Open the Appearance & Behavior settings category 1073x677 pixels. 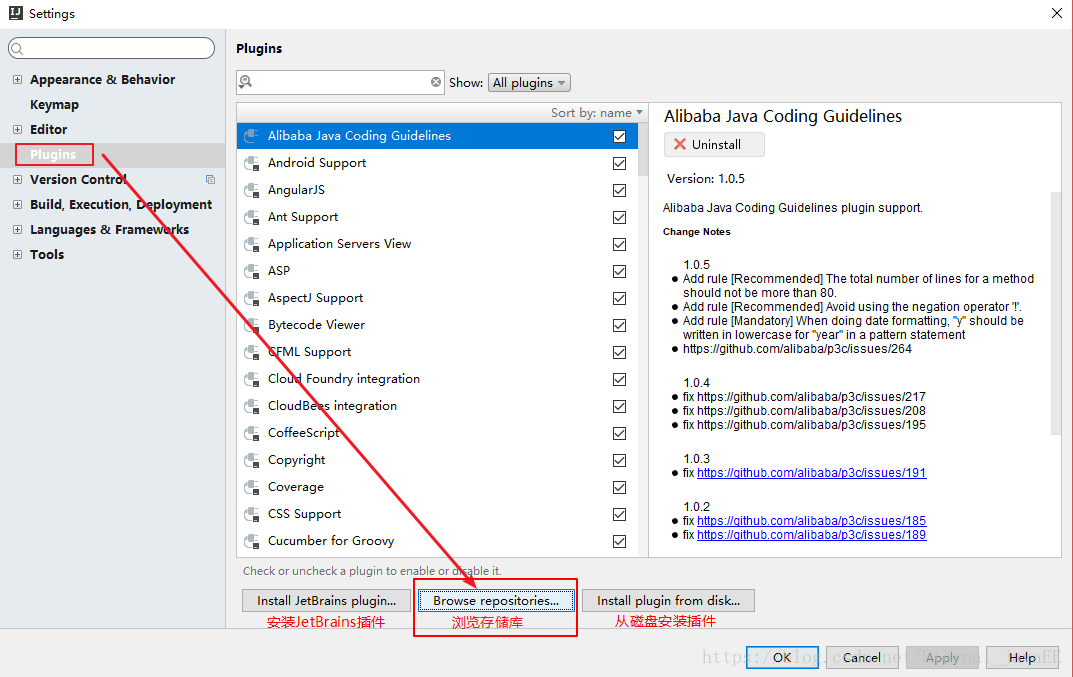pos(102,79)
